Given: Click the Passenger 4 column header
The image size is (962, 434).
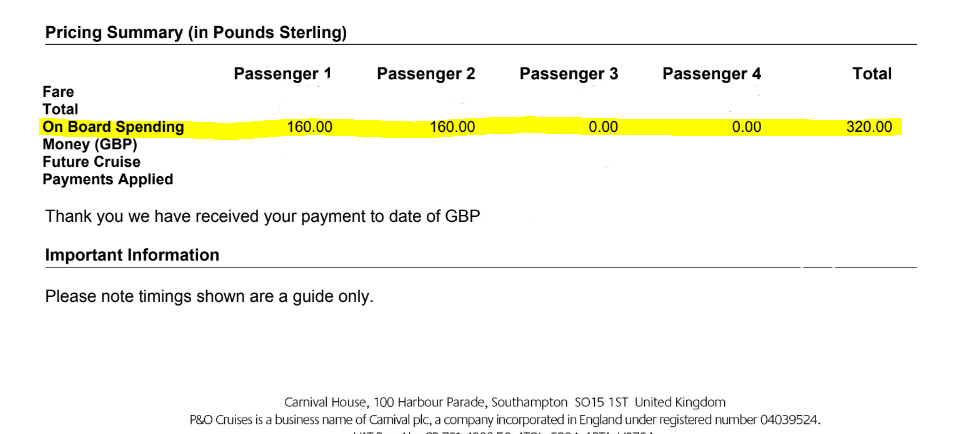Looking at the screenshot, I should [x=712, y=74].
